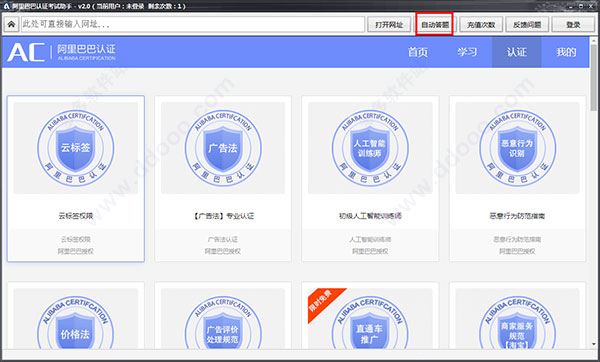The image size is (600, 362).
Task: Start 自动答题 auto-answer
Action: point(435,24)
